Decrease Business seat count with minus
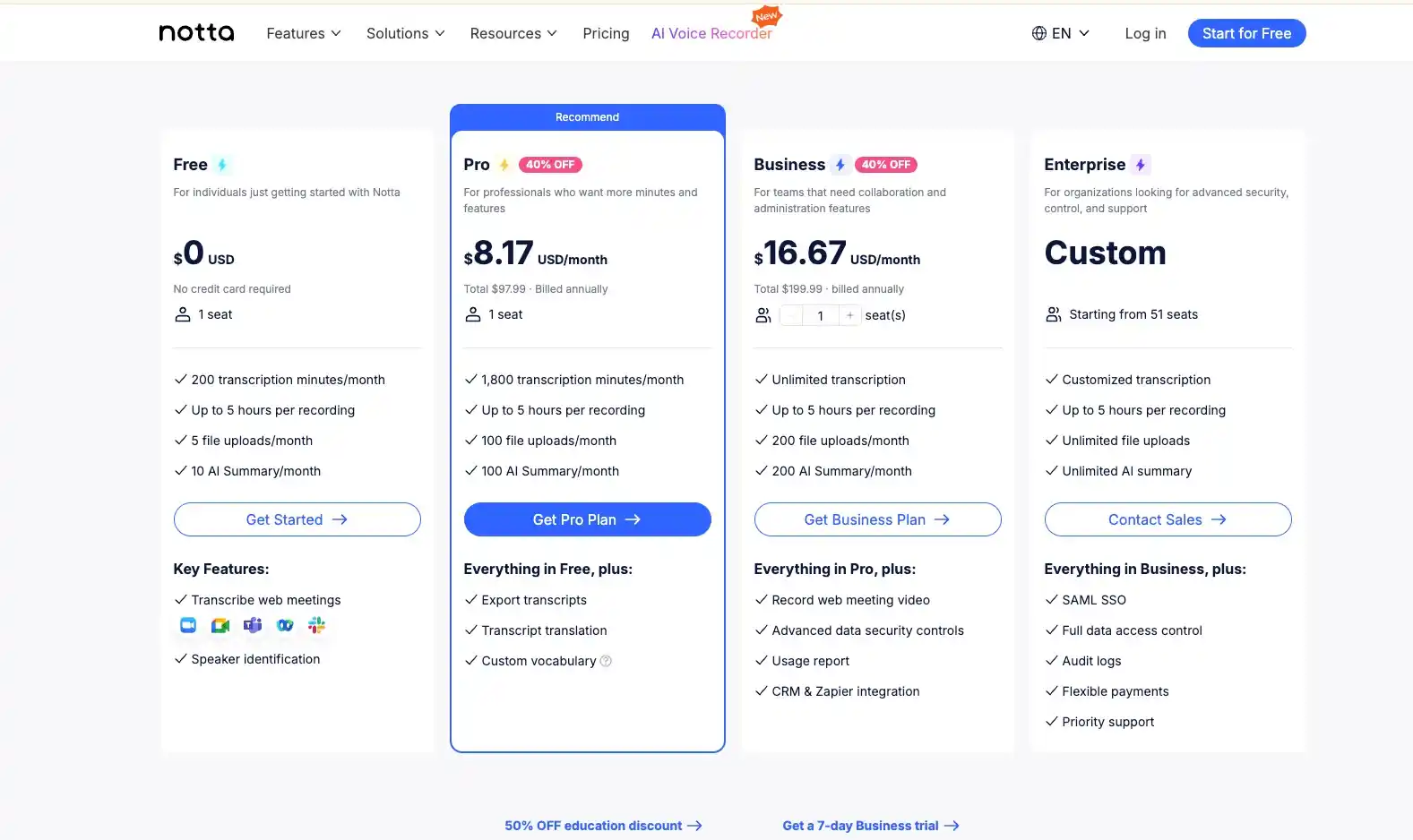 pyautogui.click(x=791, y=315)
